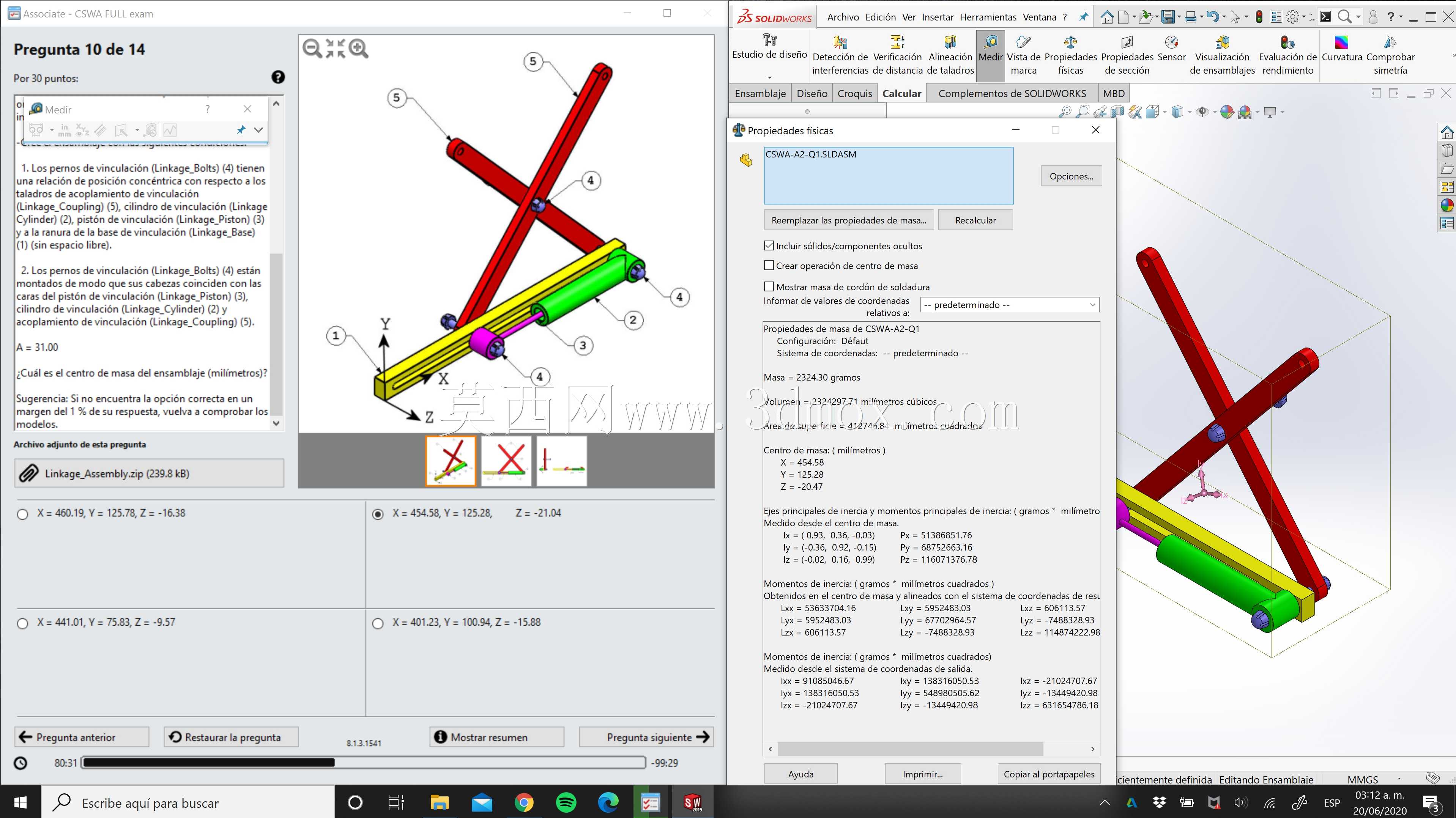1456x818 pixels.
Task: Open Spotify from the taskbar
Action: (566, 802)
